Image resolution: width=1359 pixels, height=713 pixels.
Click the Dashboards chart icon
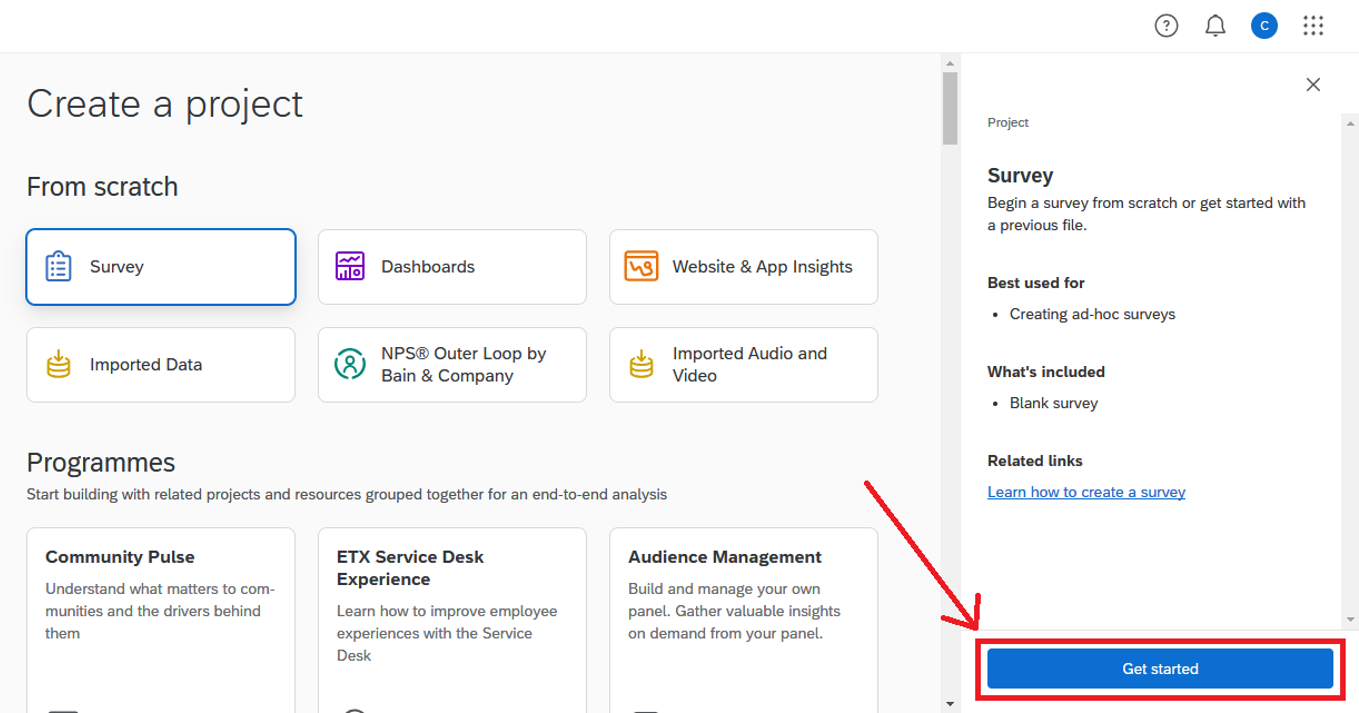[x=350, y=267]
